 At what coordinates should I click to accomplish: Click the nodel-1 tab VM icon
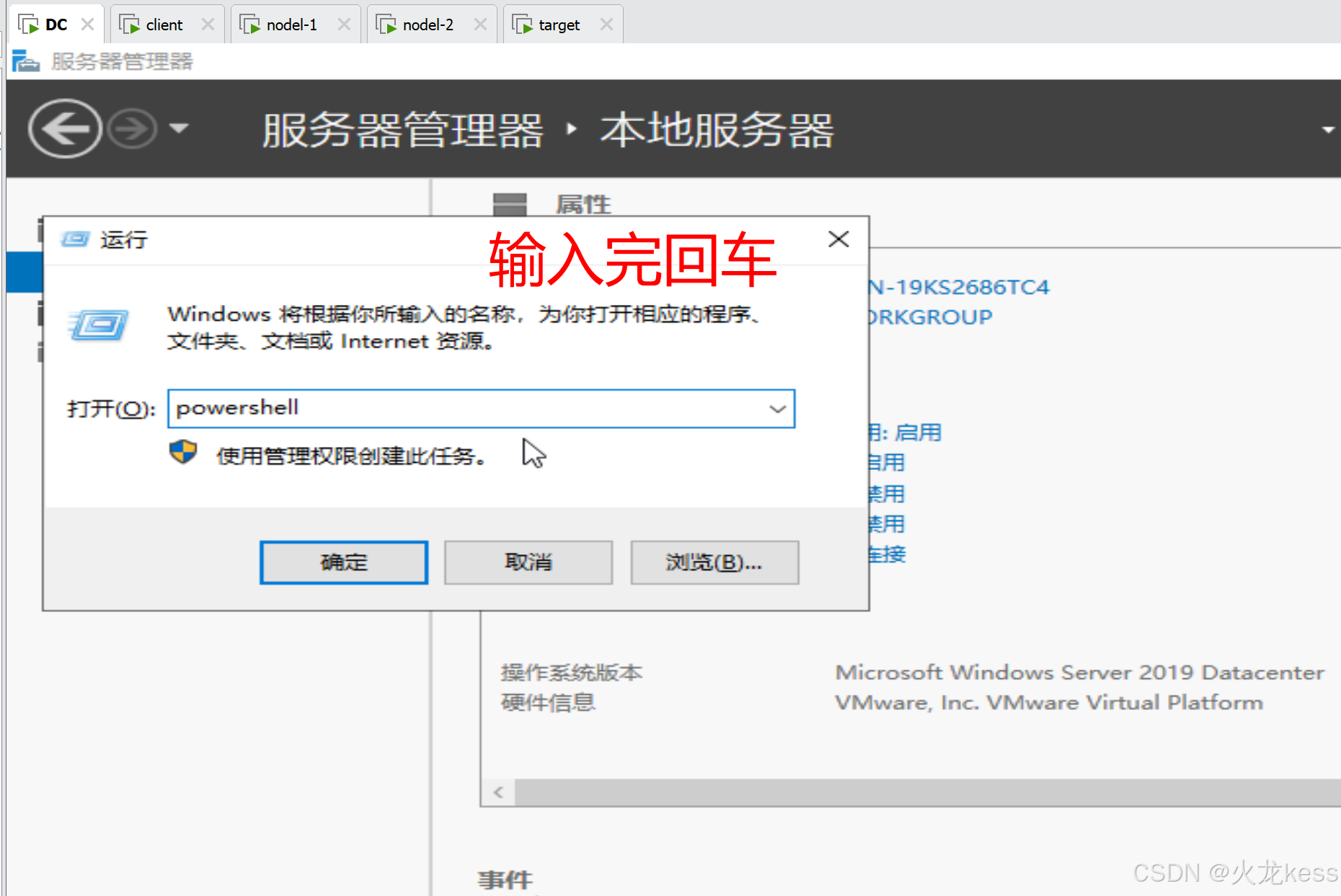pyautogui.click(x=250, y=25)
